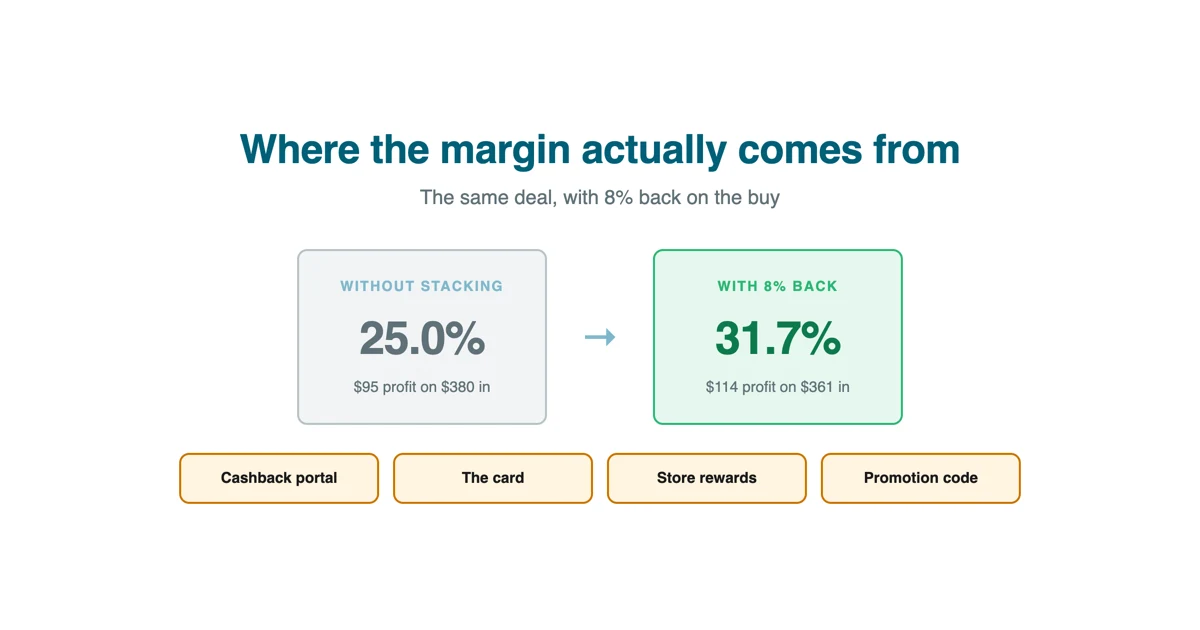The width and height of the screenshot is (1200, 630).
Task: Click the subtitle about 8% back
Action: 600,197
